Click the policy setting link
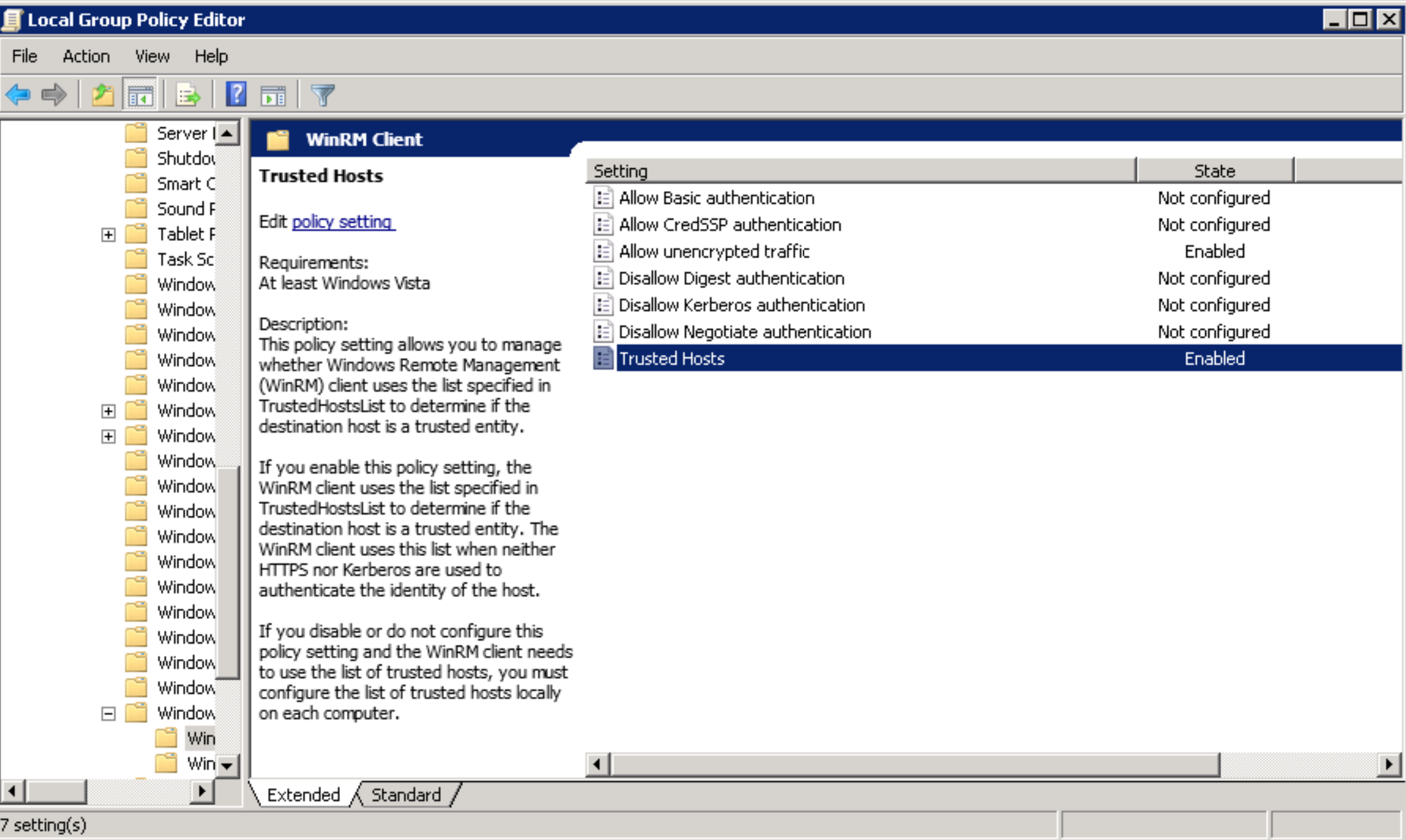This screenshot has width=1406, height=840. click(343, 222)
